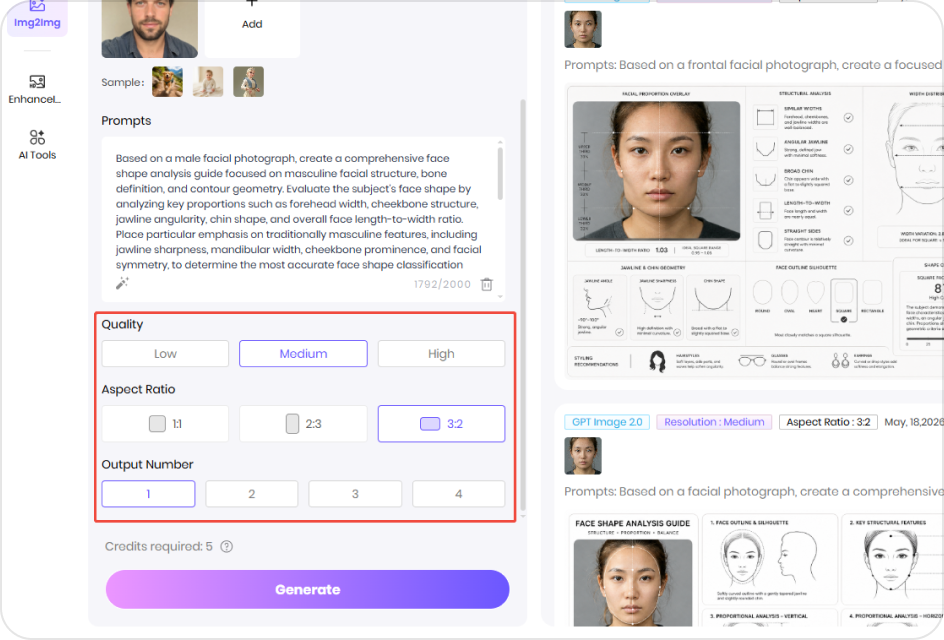Screen dimensions: 944x640
Task: Select the 3:2 aspect ratio
Action: tap(441, 424)
